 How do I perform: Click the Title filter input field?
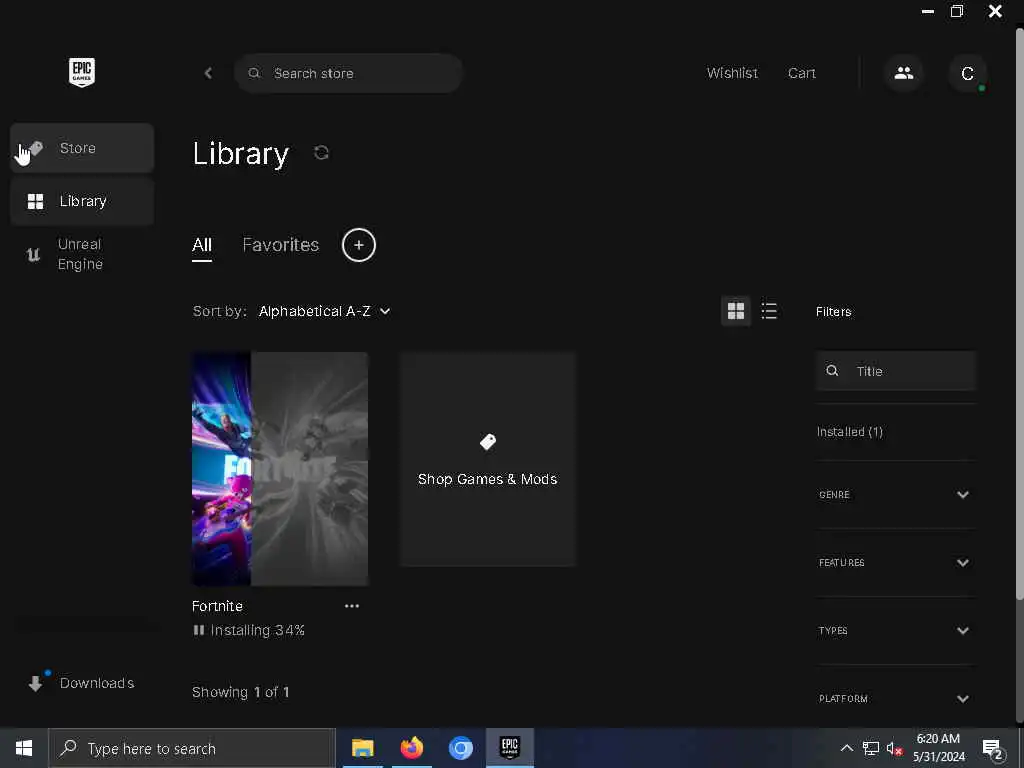[895, 371]
